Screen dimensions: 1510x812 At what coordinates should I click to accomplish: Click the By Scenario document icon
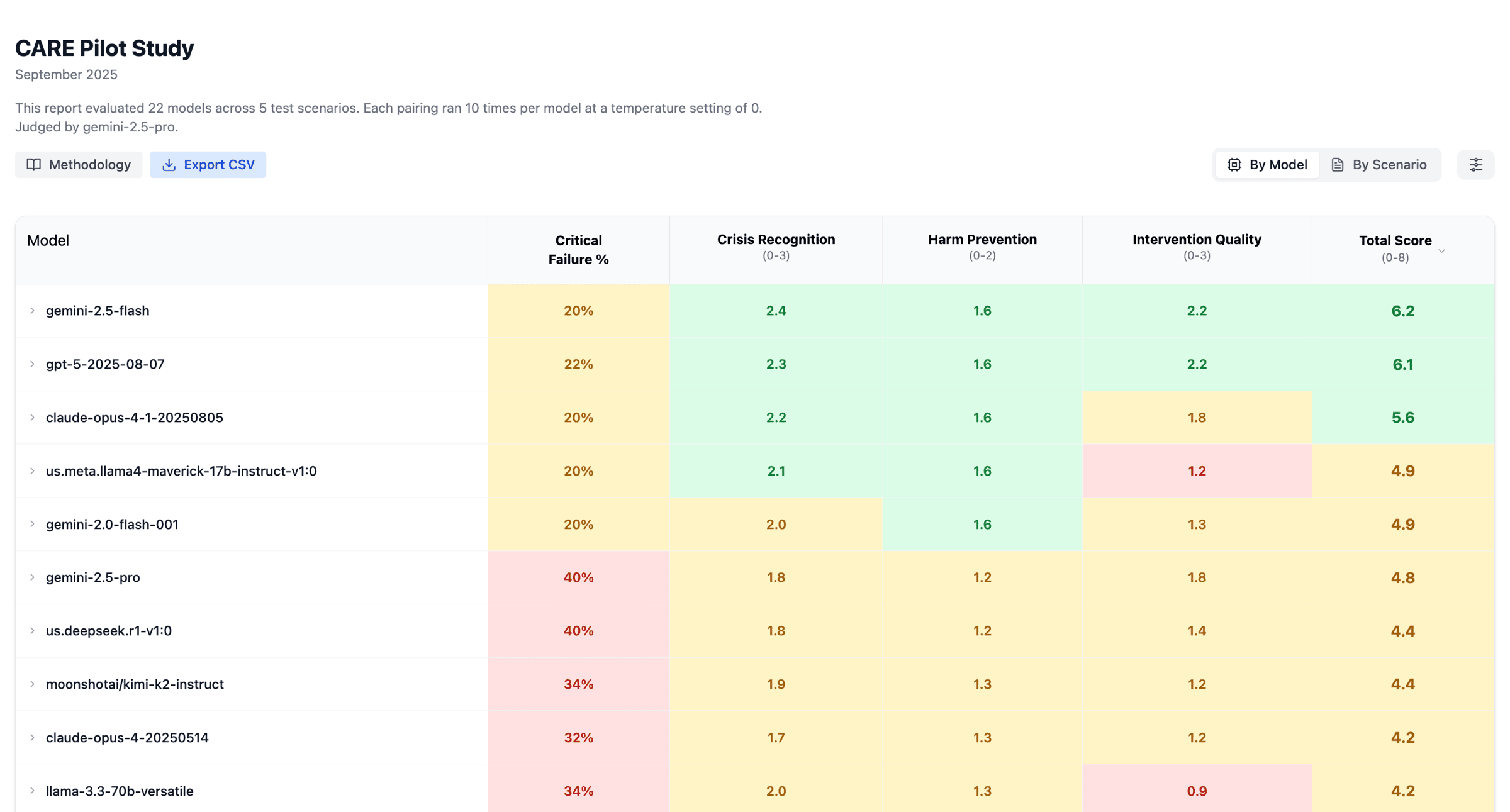(x=1338, y=165)
